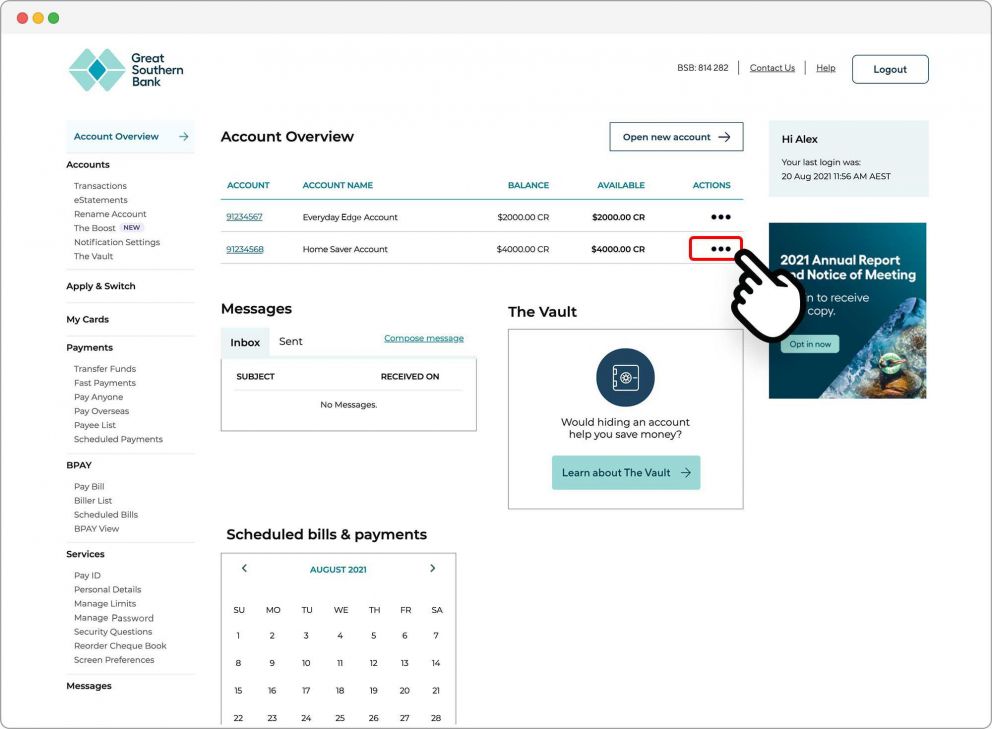The image size is (992, 729).
Task: Open Scheduled Payments in sidebar
Action: coord(118,439)
